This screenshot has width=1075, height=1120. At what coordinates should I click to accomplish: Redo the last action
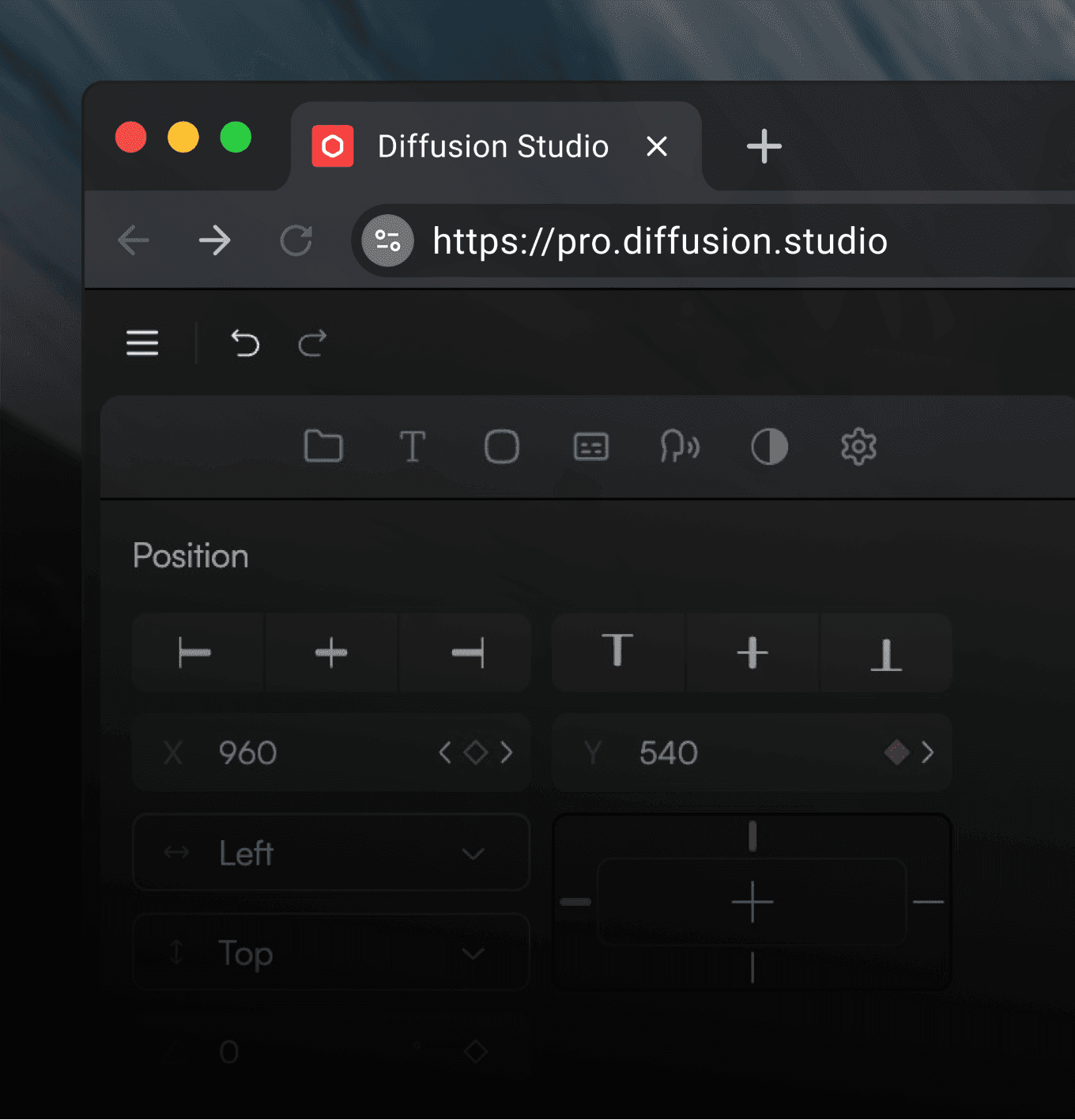[312, 343]
